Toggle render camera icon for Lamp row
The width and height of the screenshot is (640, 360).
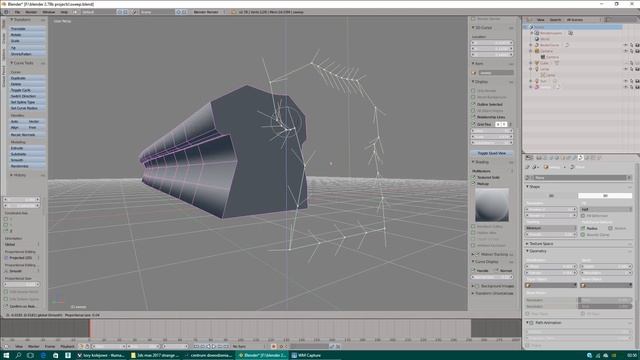click(x=637, y=69)
